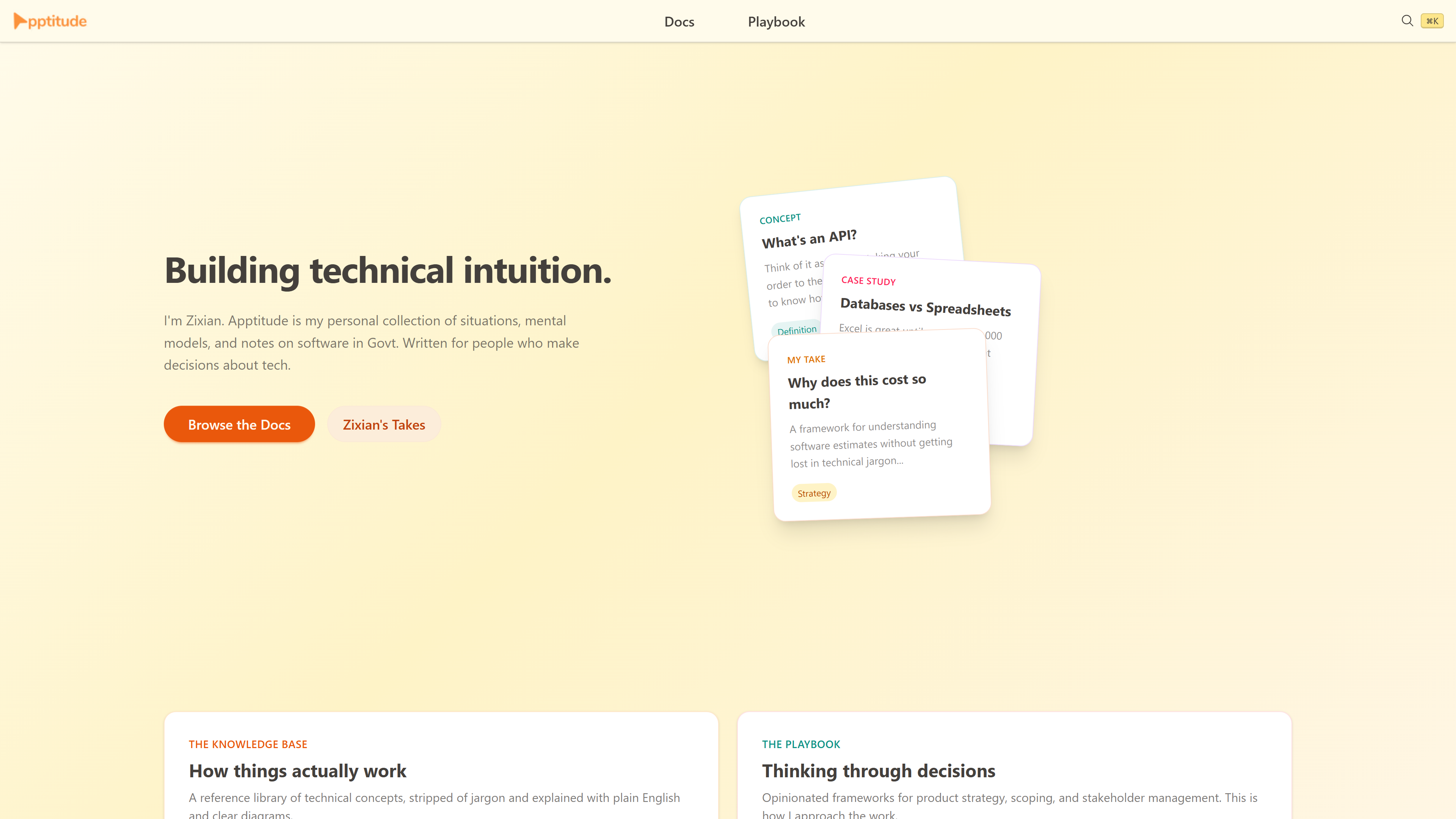The width and height of the screenshot is (1456, 819).
Task: Click the Strategy tag
Action: (x=814, y=493)
